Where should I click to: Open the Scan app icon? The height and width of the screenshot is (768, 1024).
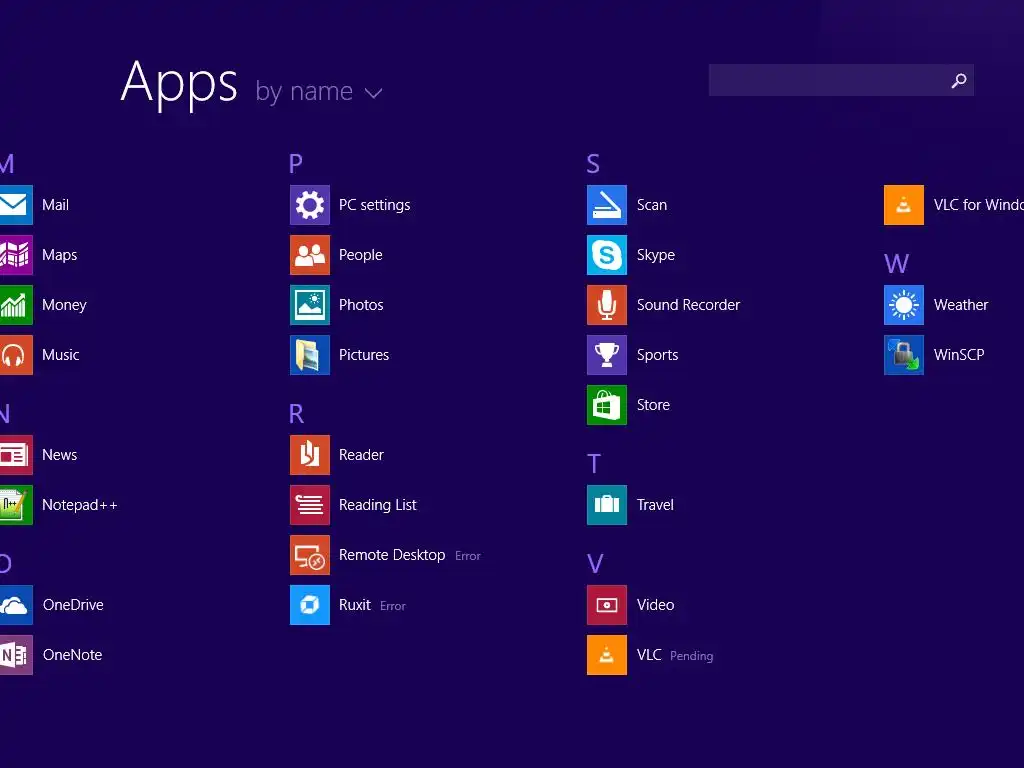click(x=607, y=204)
